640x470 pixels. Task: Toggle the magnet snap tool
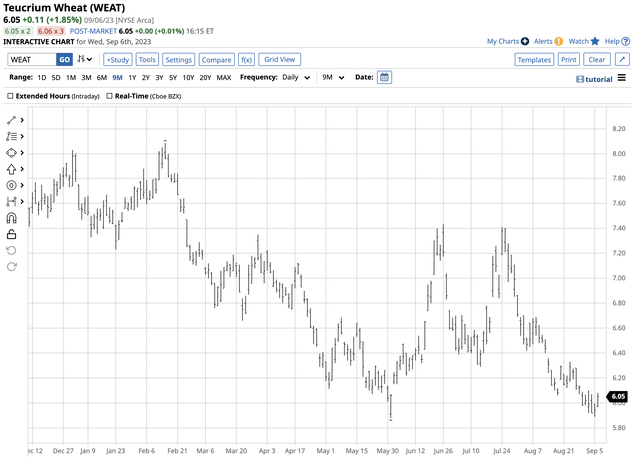[11, 218]
